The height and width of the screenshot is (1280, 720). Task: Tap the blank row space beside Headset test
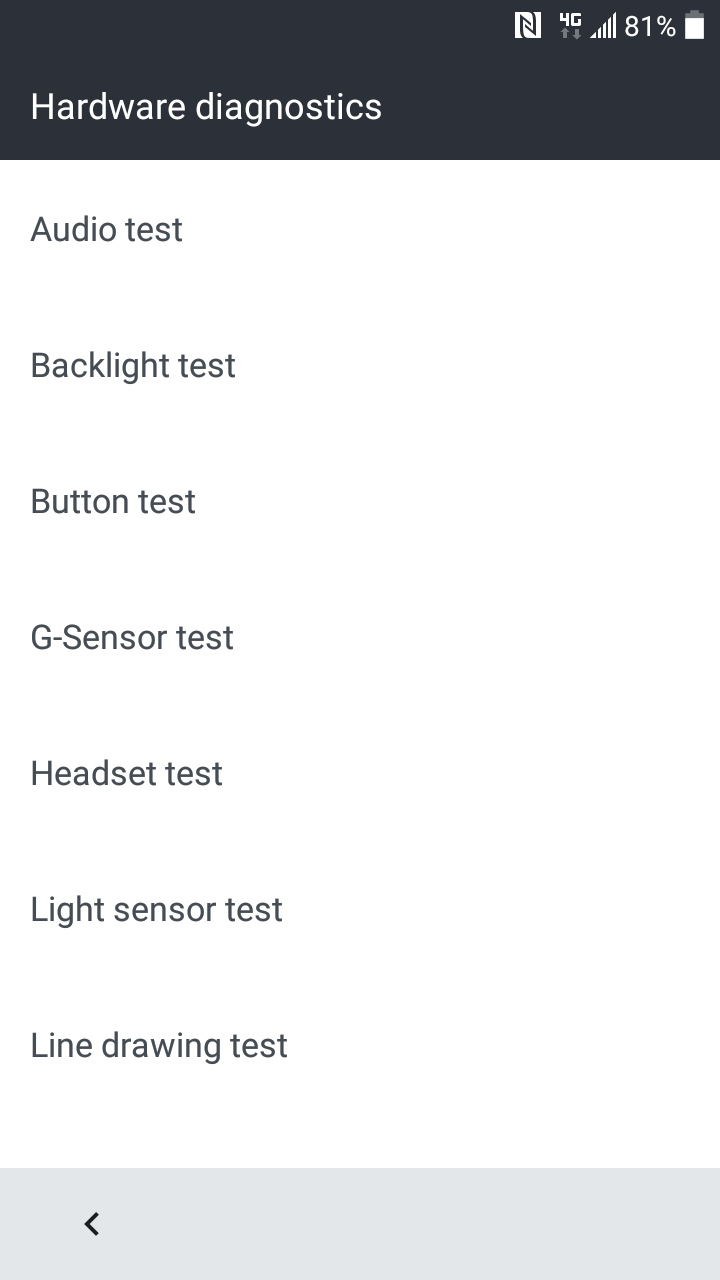click(470, 774)
